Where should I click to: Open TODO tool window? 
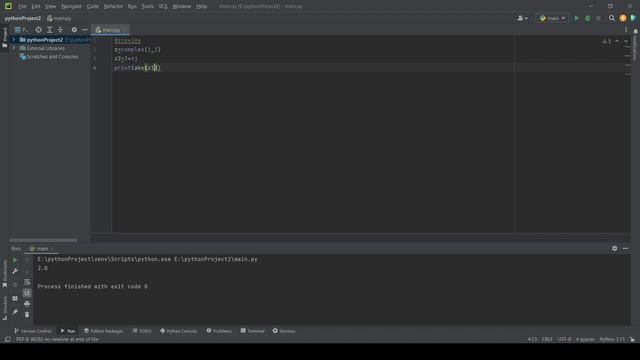coord(142,331)
